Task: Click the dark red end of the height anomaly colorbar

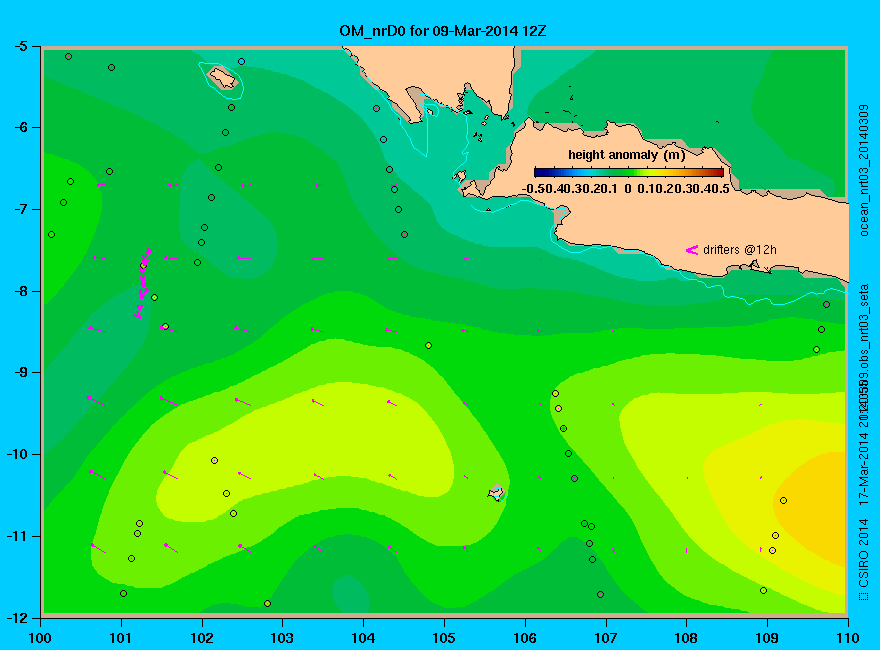Action: [x=718, y=173]
